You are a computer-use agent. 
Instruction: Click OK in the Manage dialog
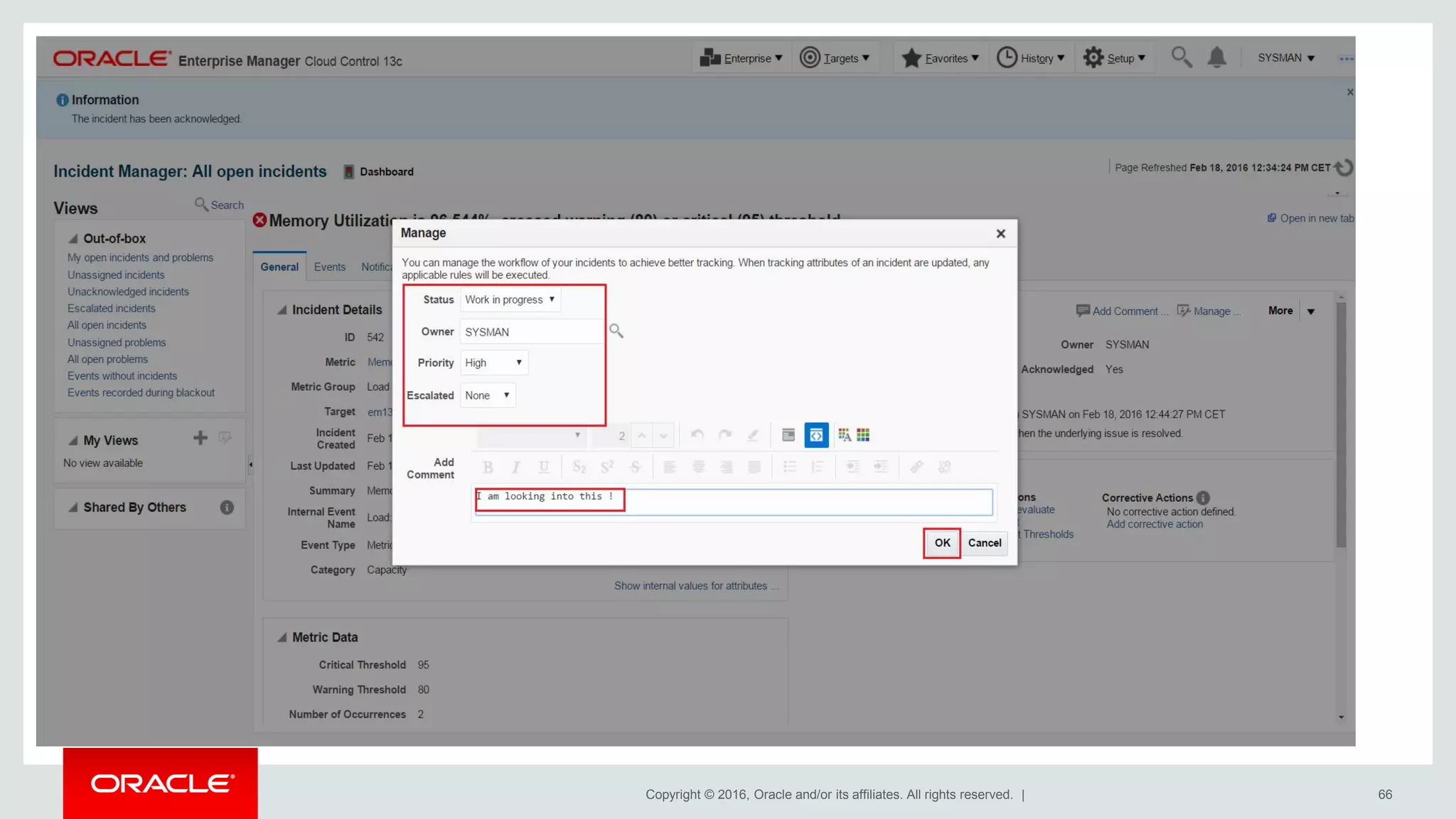[x=942, y=543]
